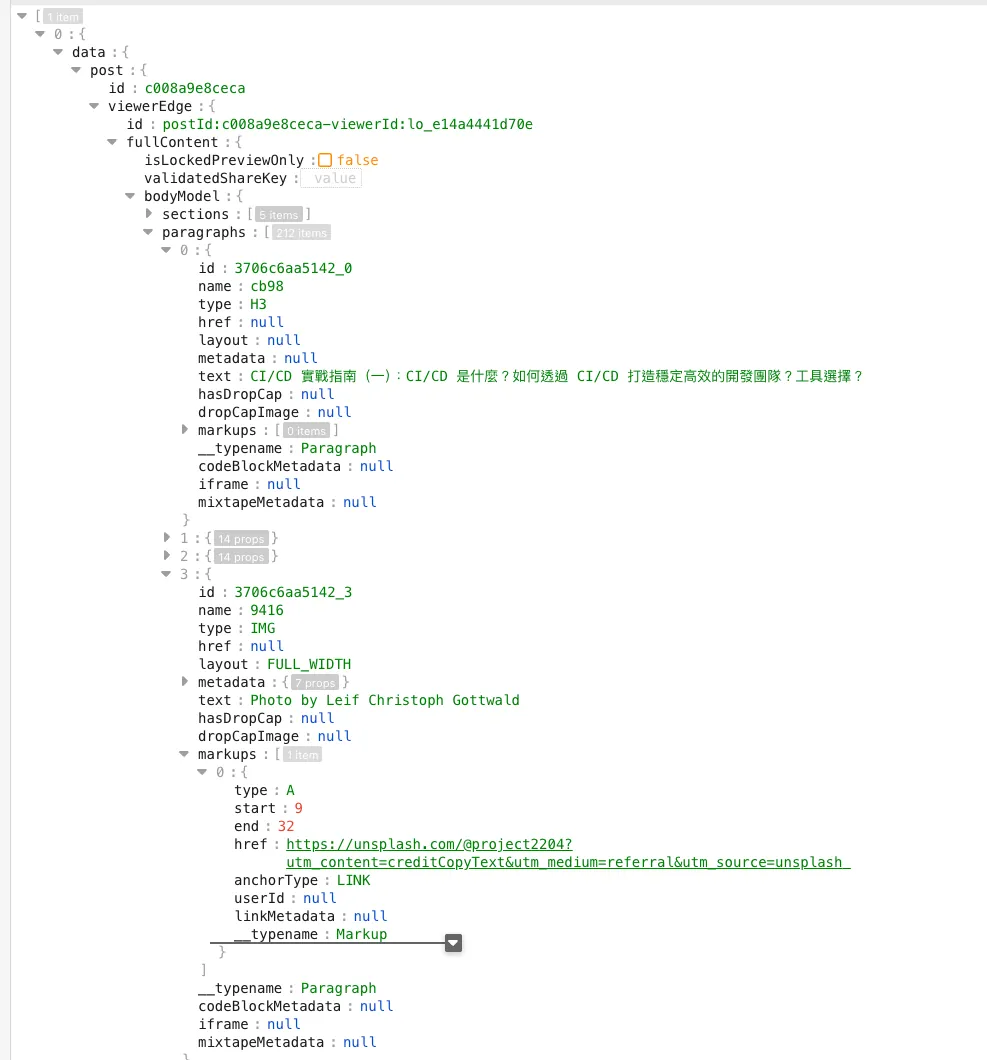Click the 212 items badge next to paragraphs
Viewport: 987px width, 1060px height.
(x=300, y=233)
